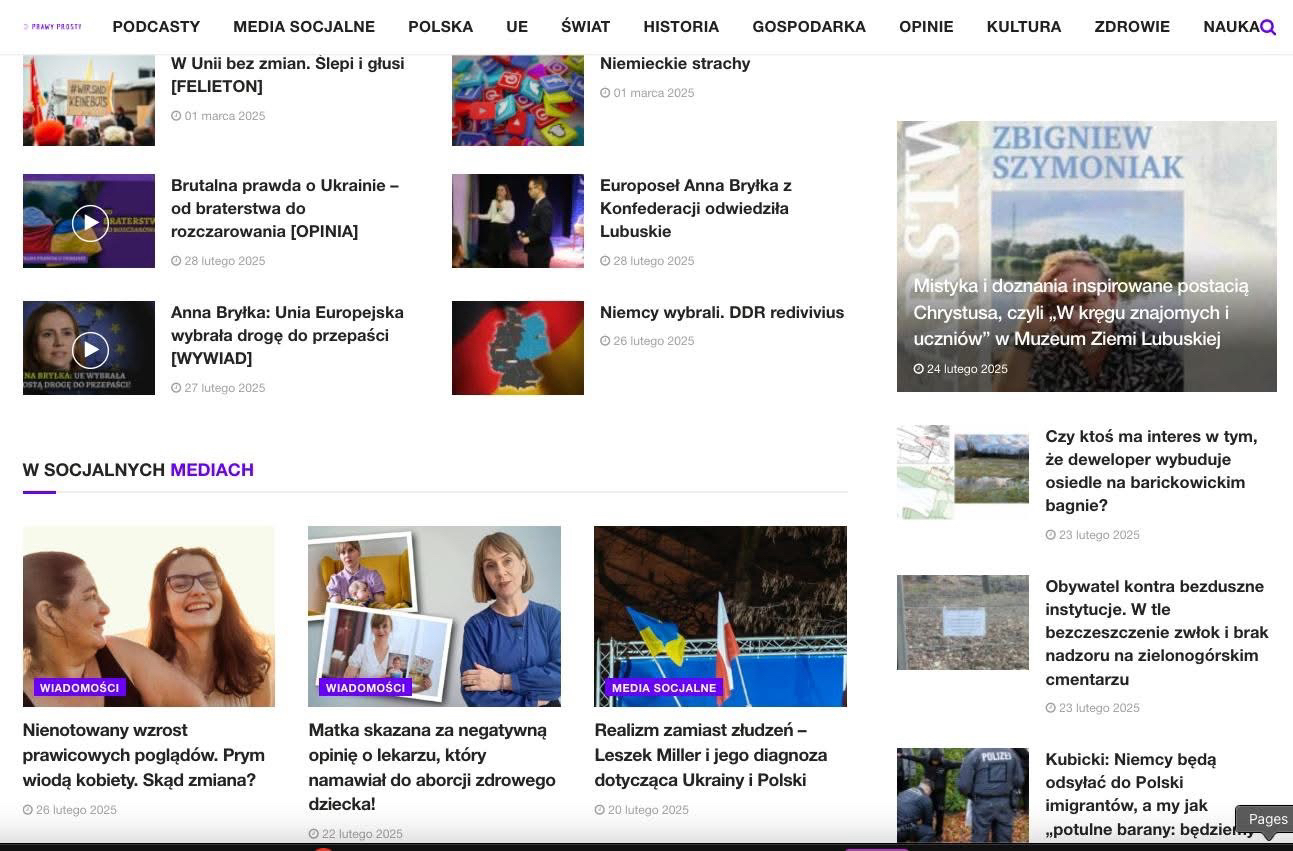The image size is (1293, 851).
Task: Click the Media Socjalne badge on the flags image
Action: [664, 687]
